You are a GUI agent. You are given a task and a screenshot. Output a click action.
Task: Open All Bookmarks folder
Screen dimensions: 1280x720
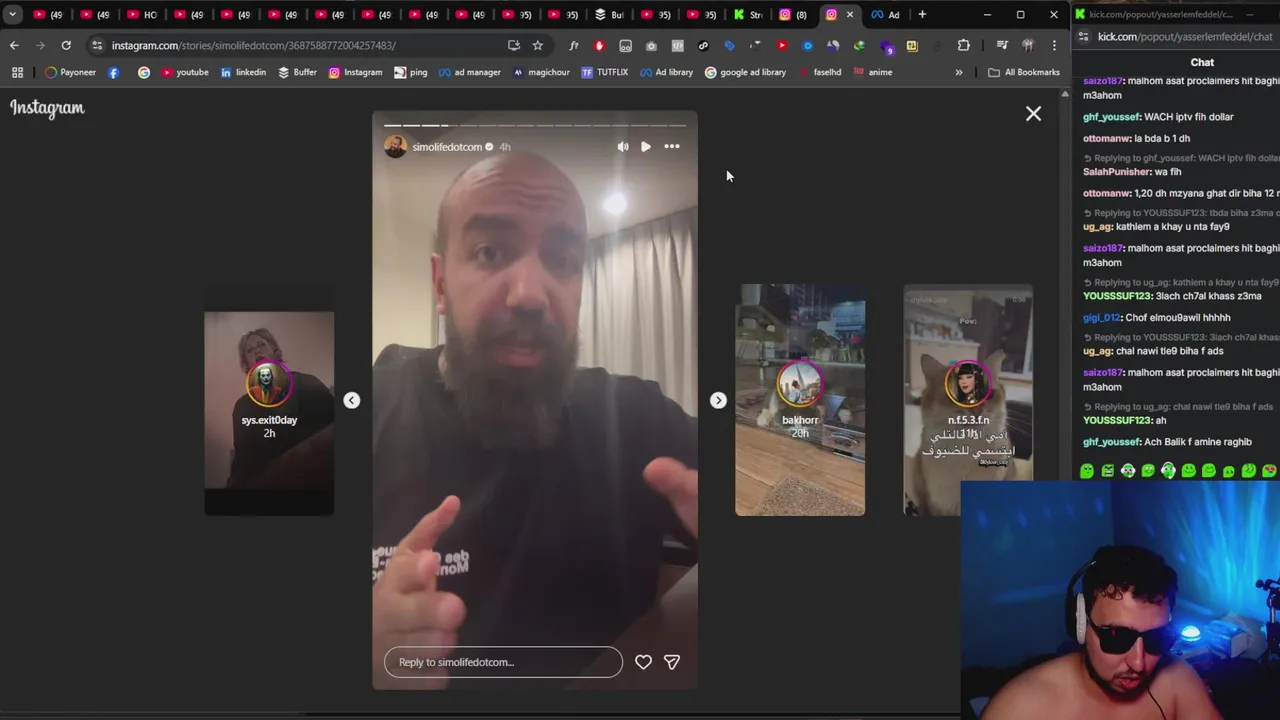pyautogui.click(x=1023, y=72)
